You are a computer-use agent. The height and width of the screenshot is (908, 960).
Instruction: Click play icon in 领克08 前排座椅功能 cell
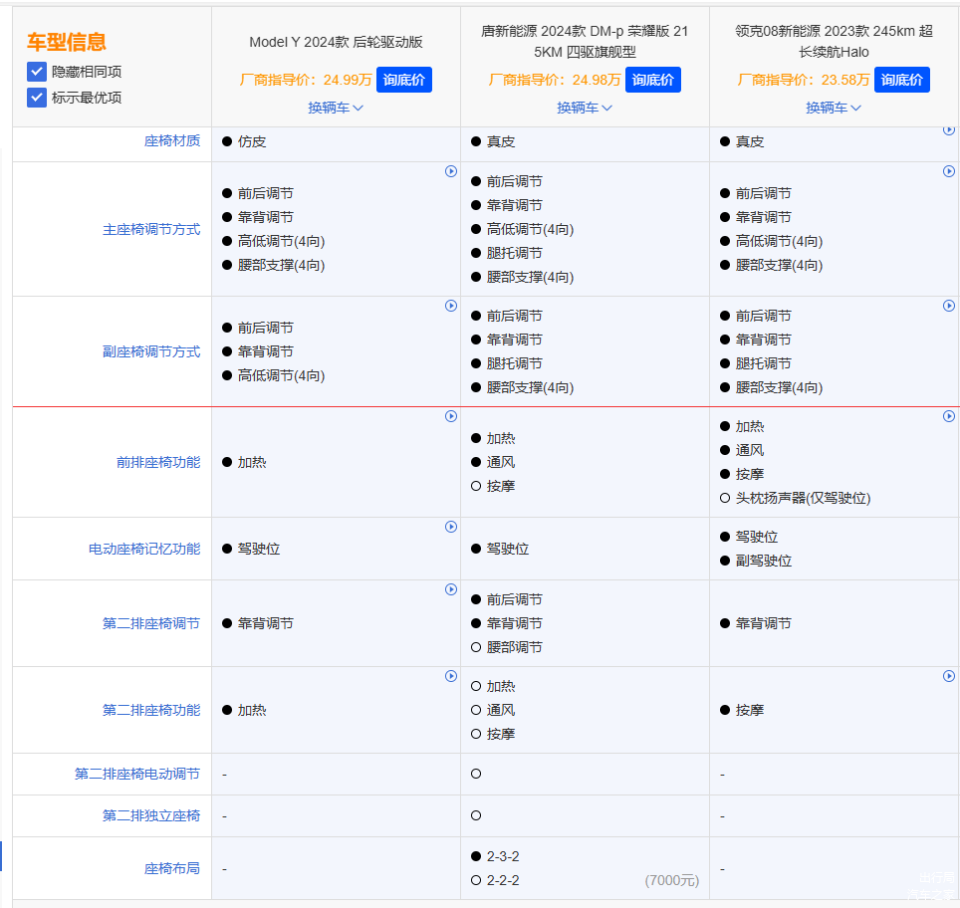tap(949, 416)
